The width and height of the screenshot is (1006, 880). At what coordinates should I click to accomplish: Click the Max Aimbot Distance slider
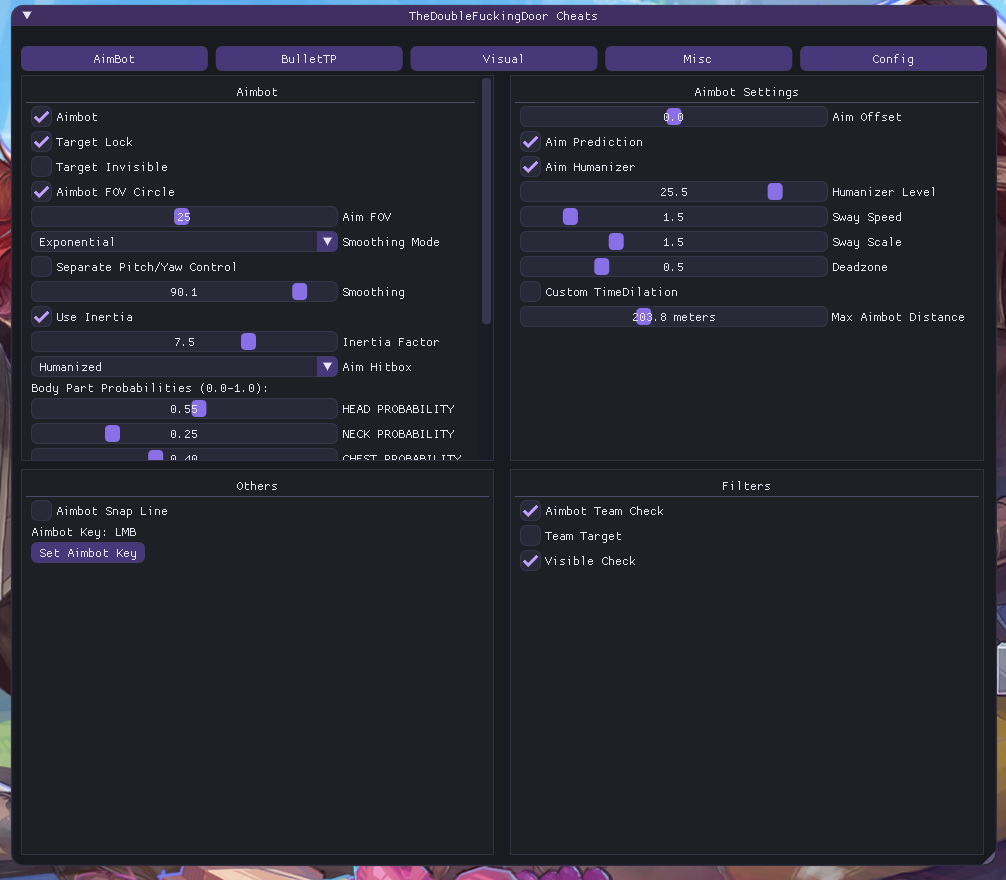click(644, 317)
